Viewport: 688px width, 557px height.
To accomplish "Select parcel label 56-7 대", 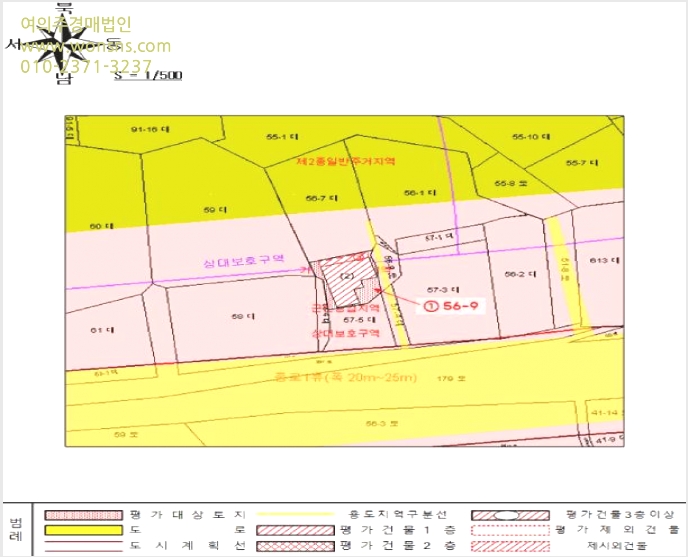I will tap(322, 198).
